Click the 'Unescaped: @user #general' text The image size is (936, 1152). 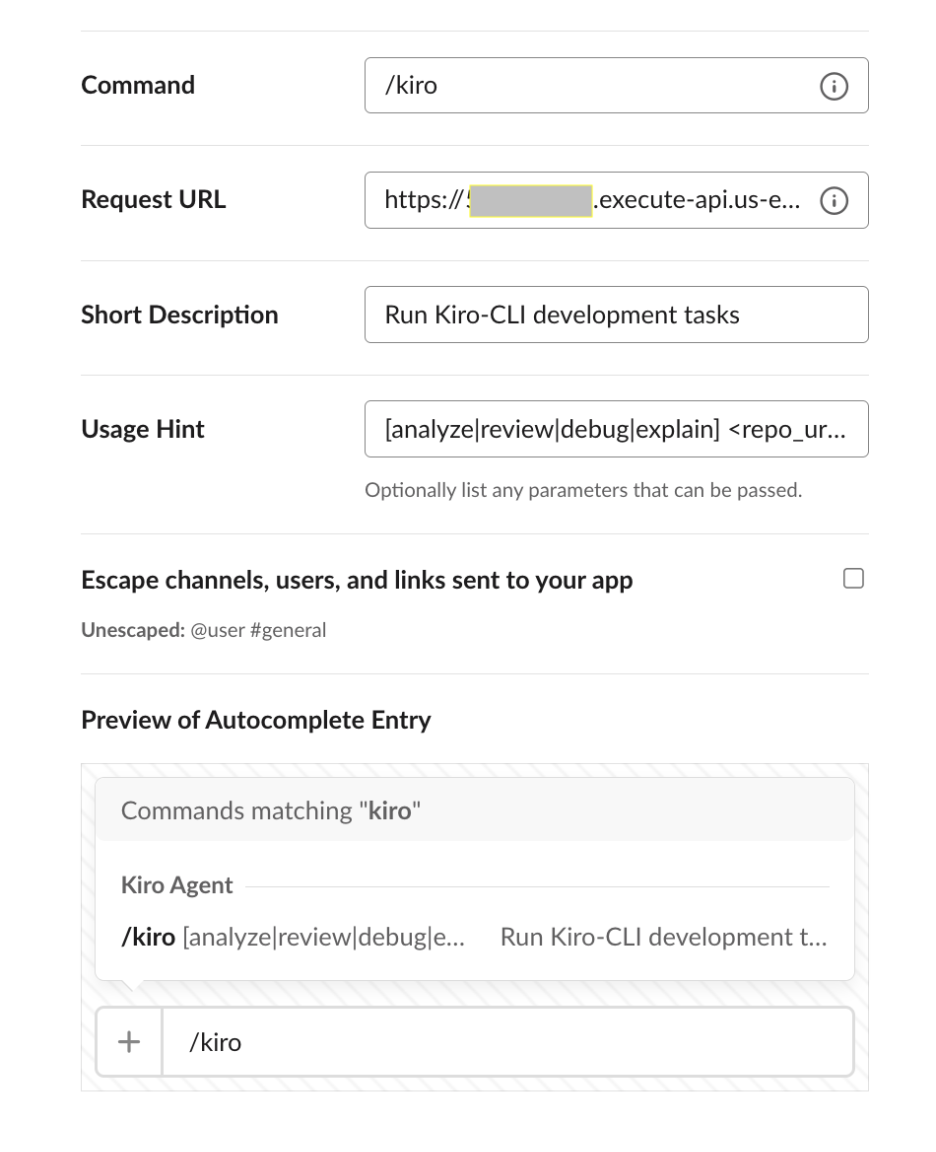coord(204,630)
